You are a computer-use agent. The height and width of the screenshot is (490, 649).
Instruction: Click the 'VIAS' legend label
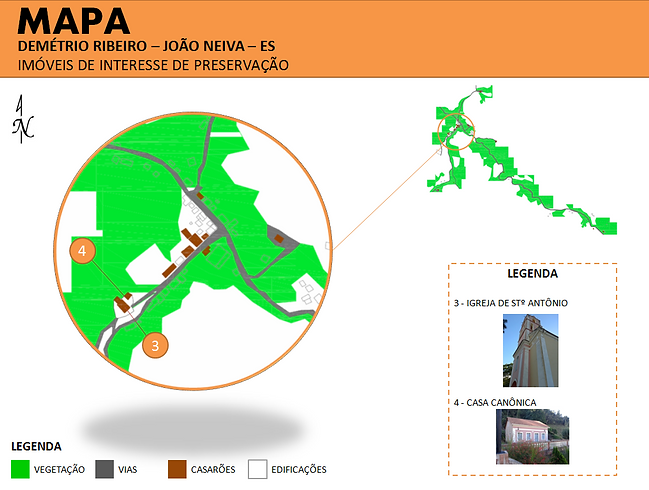coord(127,470)
